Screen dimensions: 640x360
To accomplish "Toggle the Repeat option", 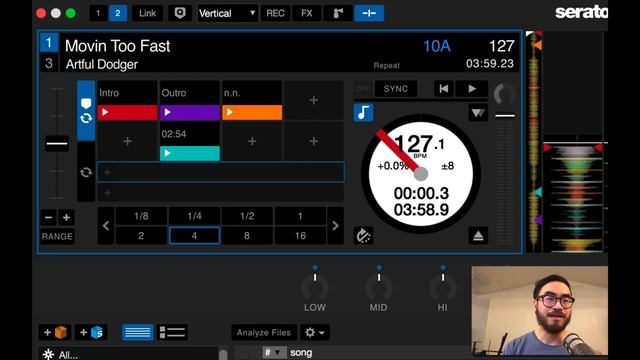I will click(387, 65).
